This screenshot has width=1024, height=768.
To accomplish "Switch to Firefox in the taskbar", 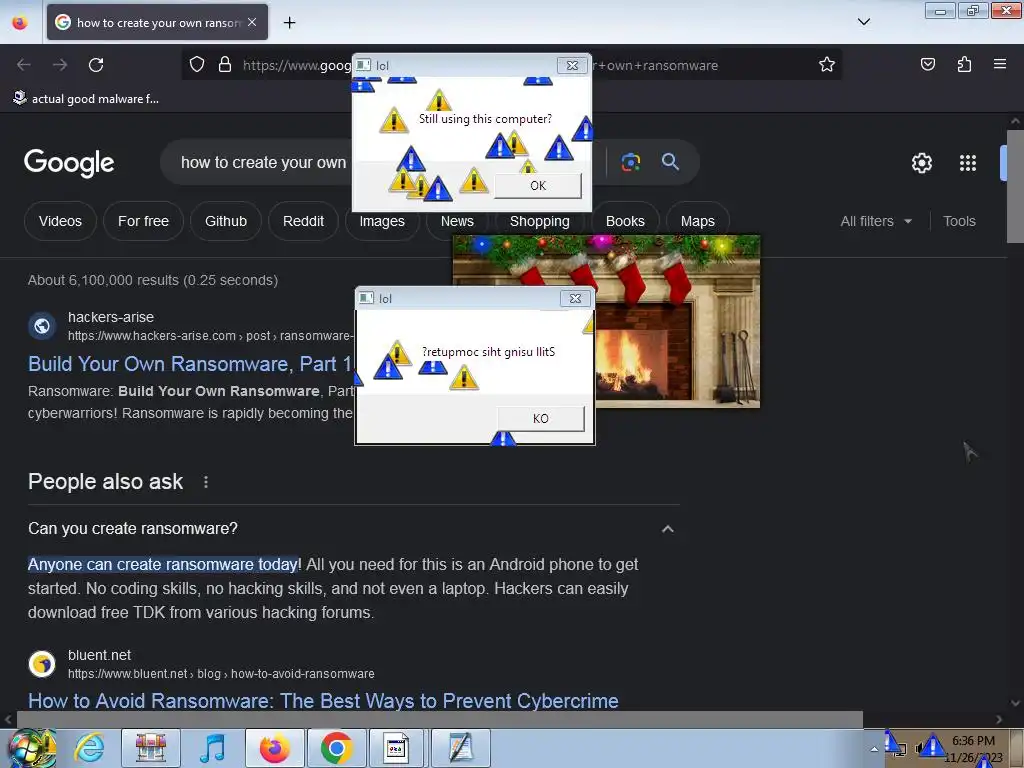I will [x=274, y=748].
